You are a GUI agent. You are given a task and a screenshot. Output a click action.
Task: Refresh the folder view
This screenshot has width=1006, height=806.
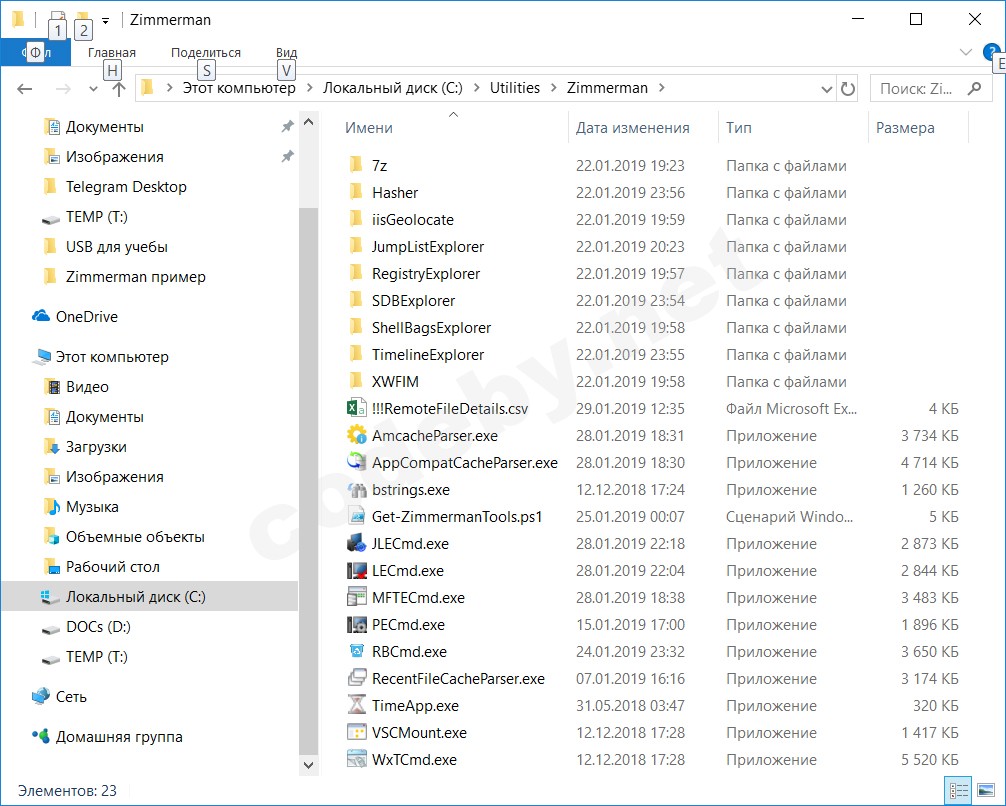pos(848,88)
